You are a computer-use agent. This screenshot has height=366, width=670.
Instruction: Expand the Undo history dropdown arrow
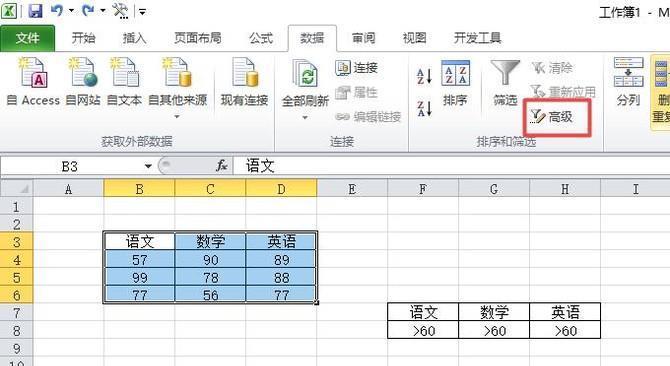point(71,11)
